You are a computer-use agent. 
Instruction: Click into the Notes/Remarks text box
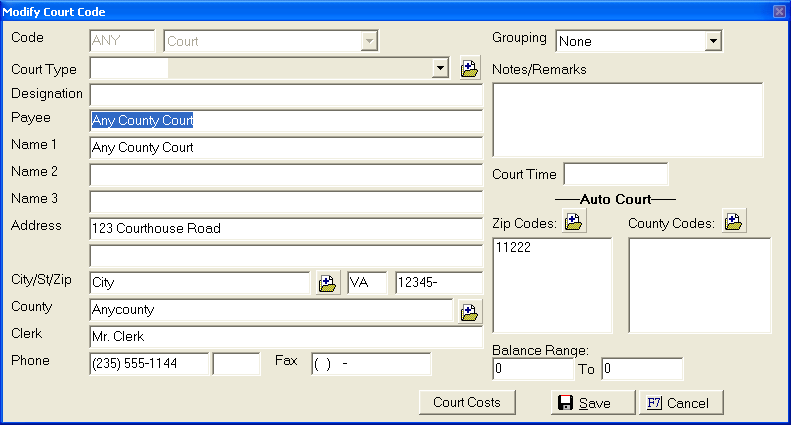coord(627,119)
